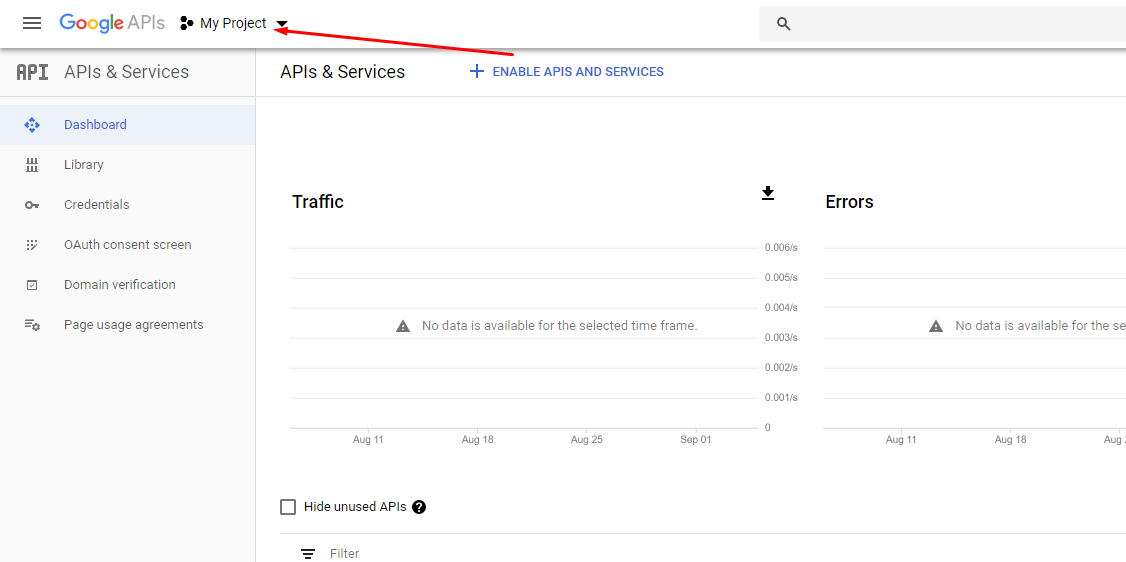Click the Google APIs logo
Viewport: 1126px width, 562px height.
coord(112,23)
